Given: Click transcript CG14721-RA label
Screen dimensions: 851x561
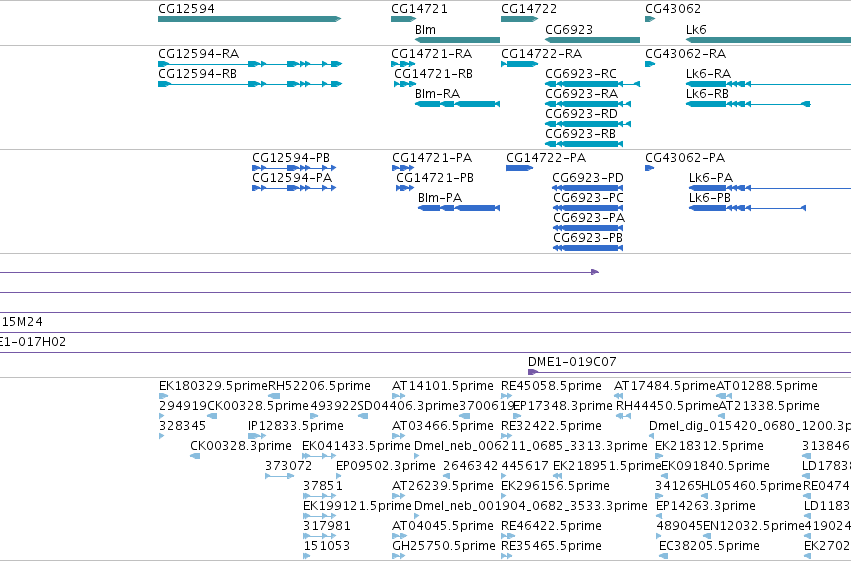Looking at the screenshot, I should [431, 54].
